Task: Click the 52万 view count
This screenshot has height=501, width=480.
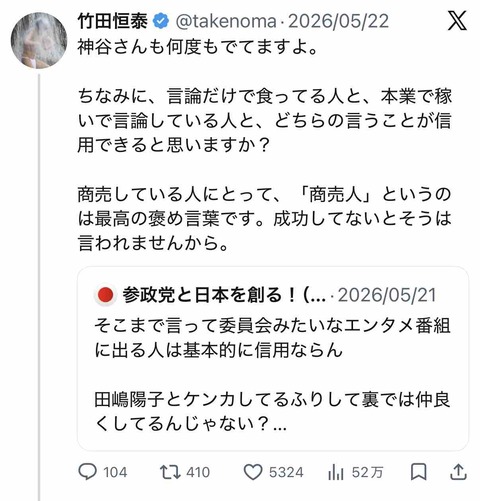Action: (367, 472)
